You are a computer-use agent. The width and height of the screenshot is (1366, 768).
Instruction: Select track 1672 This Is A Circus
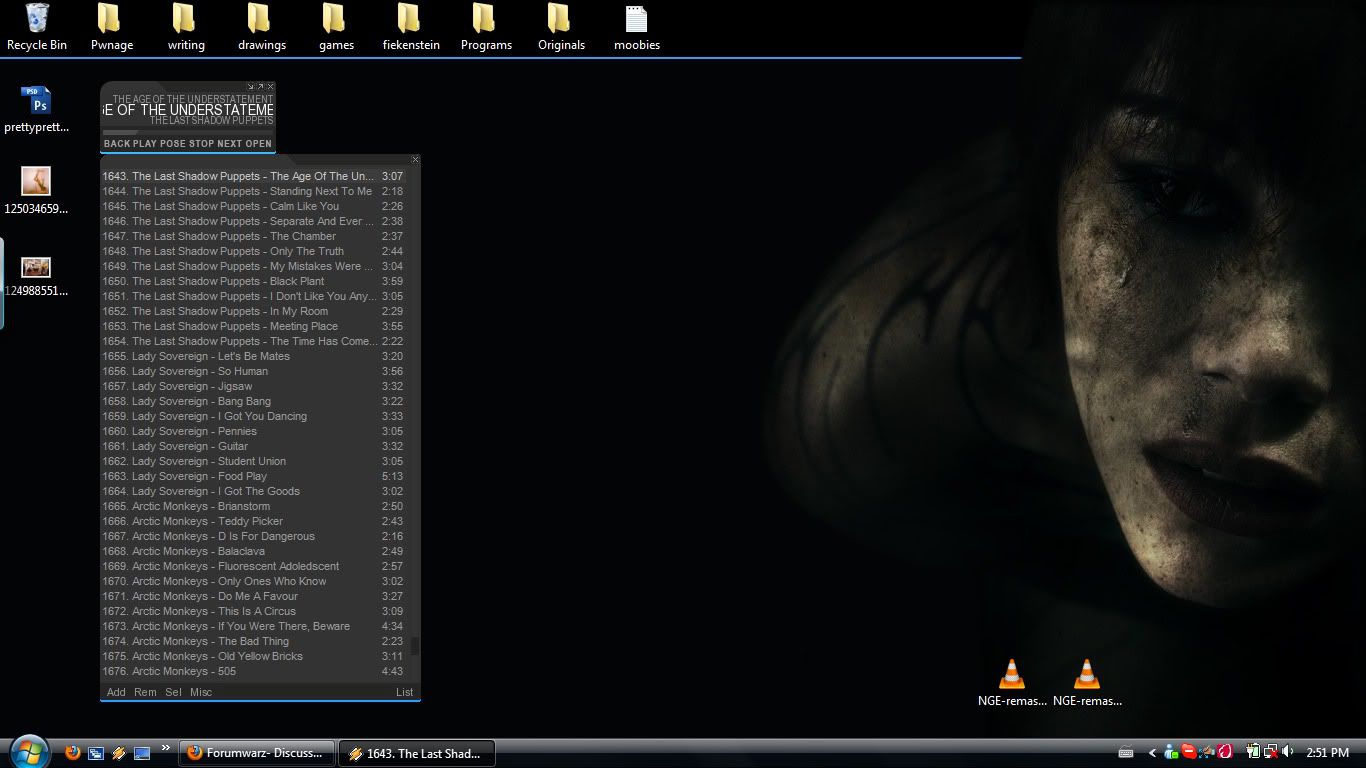(x=252, y=611)
